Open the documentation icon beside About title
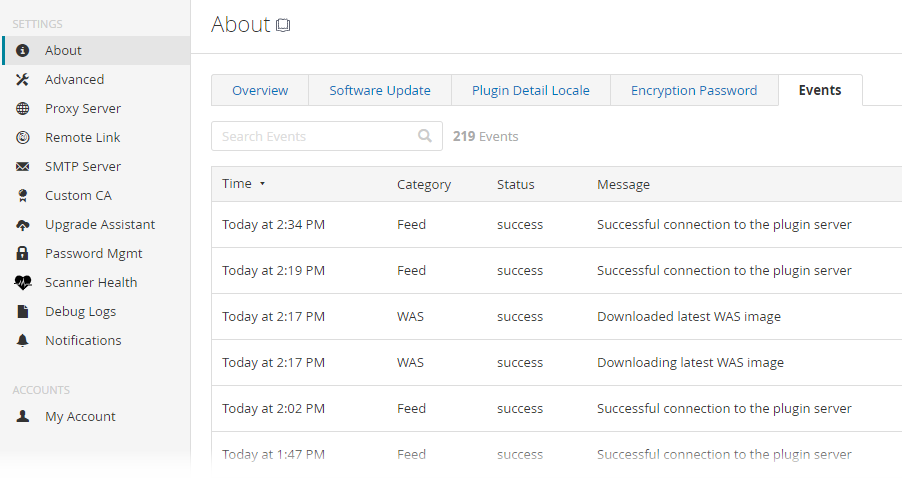The image size is (902, 479). click(x=283, y=26)
